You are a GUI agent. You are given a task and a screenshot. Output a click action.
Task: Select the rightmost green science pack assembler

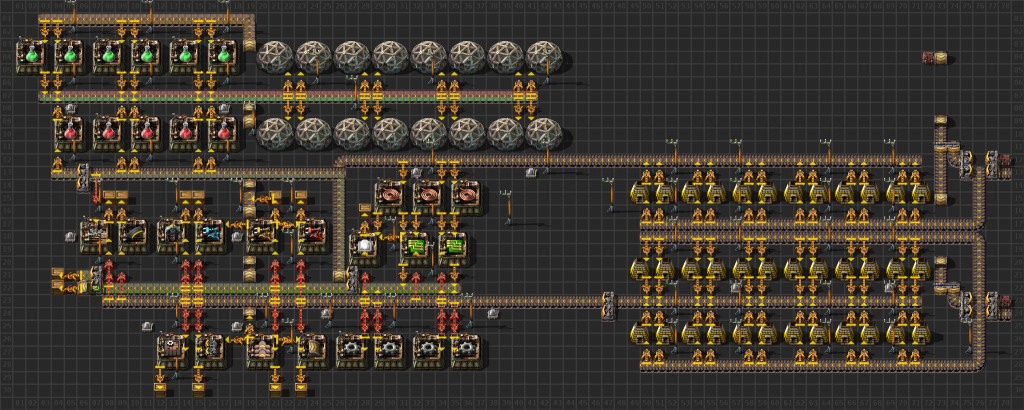coord(223,57)
